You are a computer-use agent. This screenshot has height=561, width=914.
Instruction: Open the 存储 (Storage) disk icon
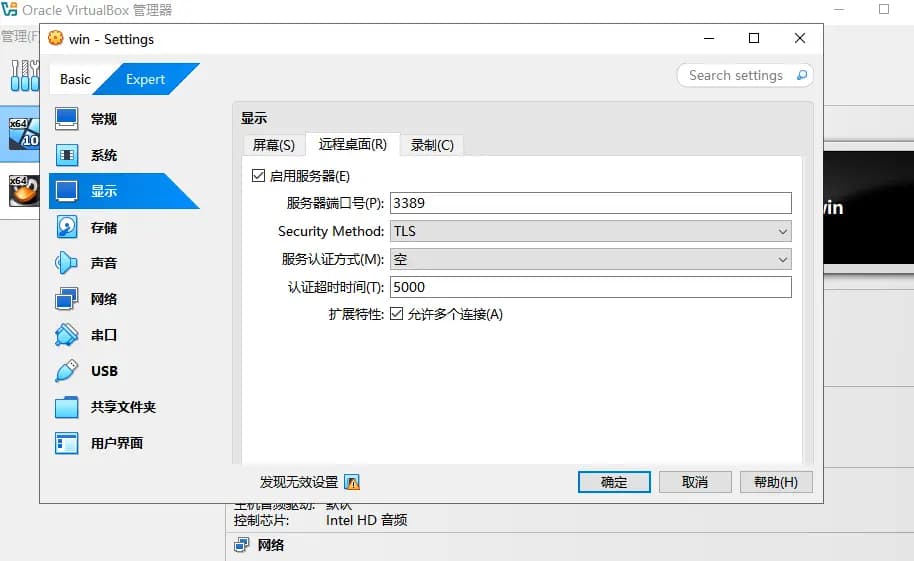(66, 227)
